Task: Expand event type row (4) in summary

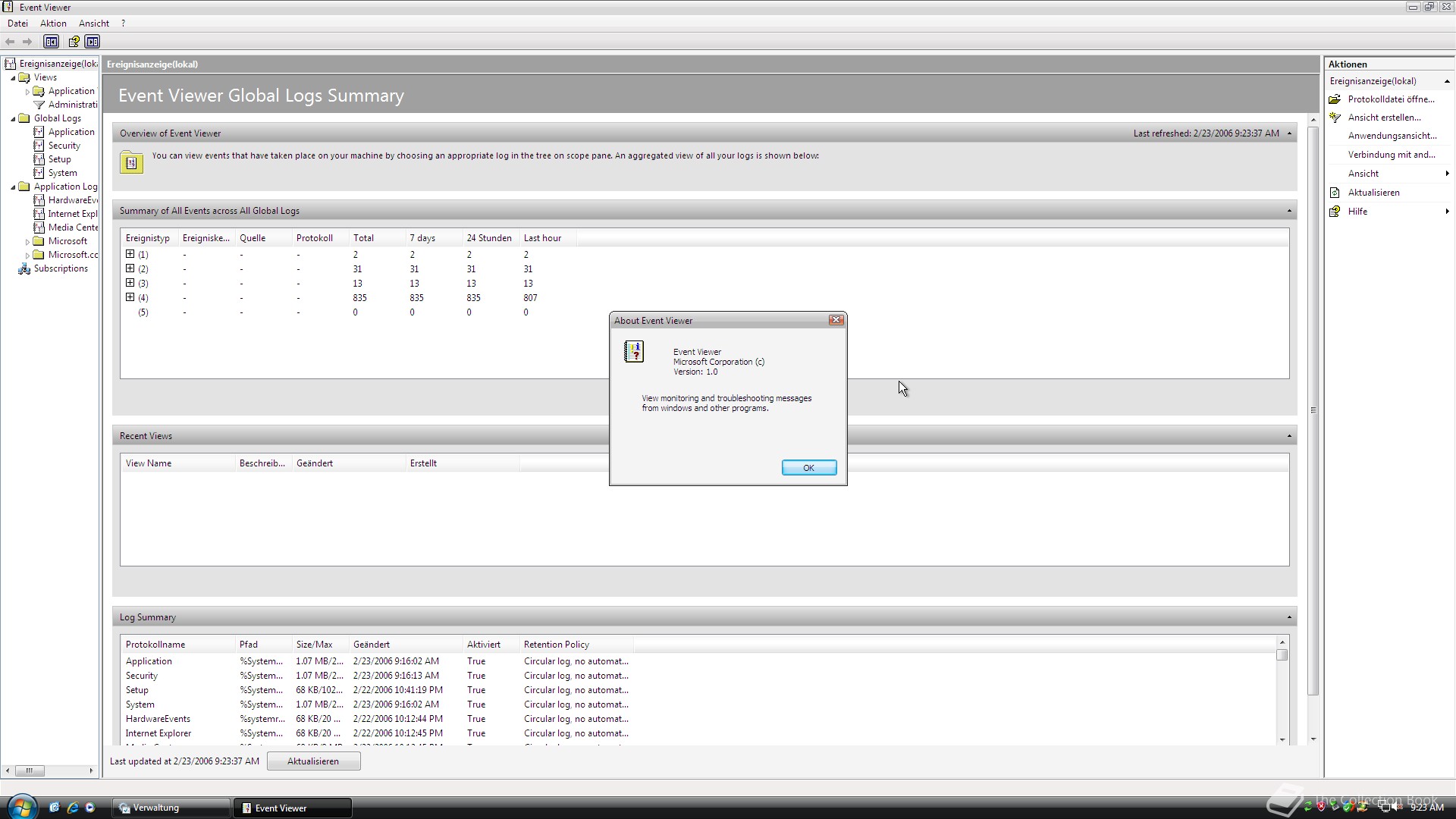Action: tap(130, 297)
